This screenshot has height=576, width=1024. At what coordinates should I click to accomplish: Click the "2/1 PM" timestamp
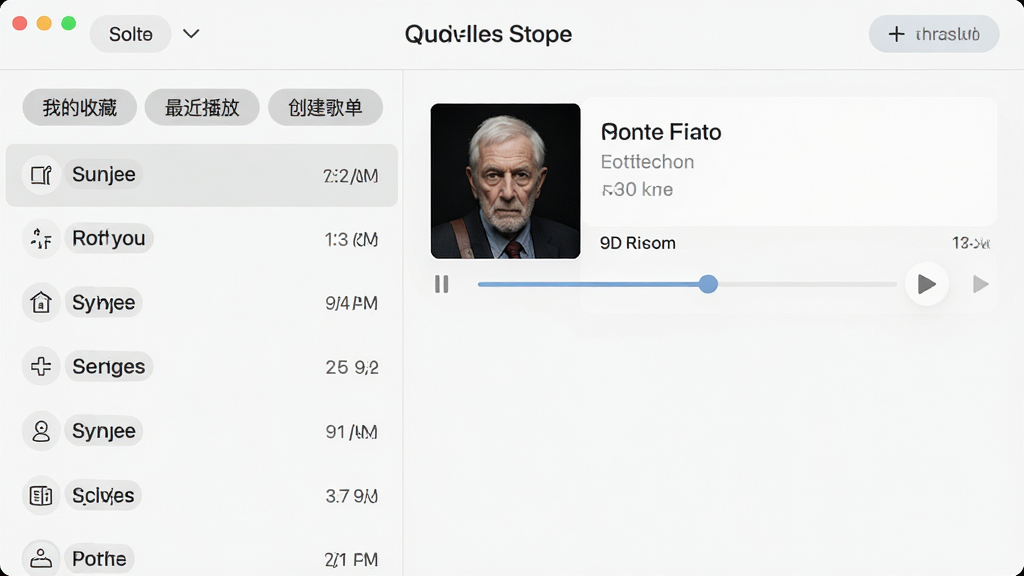click(351, 560)
